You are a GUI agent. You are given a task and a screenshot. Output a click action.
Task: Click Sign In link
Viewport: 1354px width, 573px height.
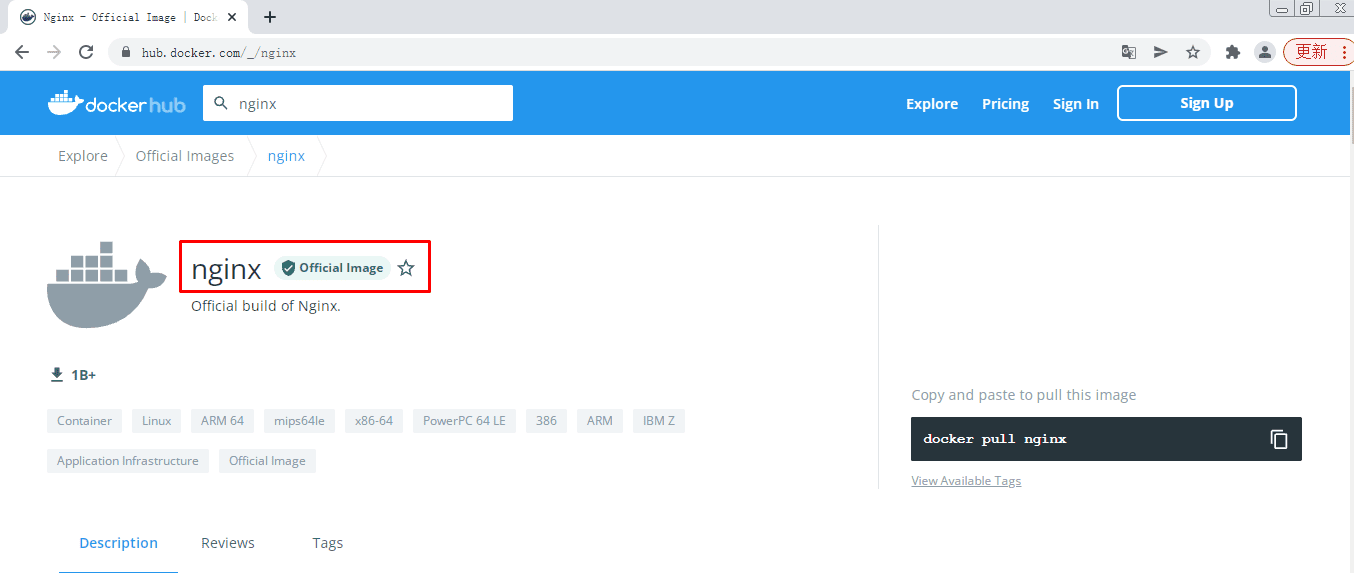1075,104
